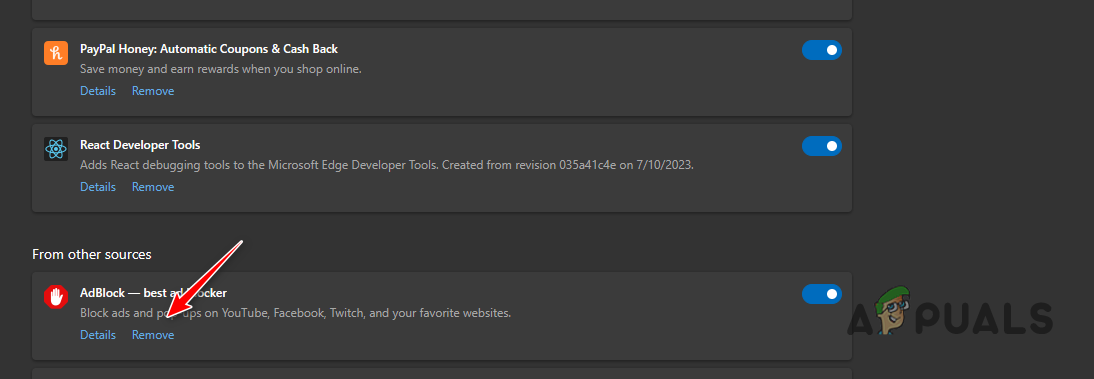
Task: Turn off React Developer Tools toggle
Action: [822, 146]
